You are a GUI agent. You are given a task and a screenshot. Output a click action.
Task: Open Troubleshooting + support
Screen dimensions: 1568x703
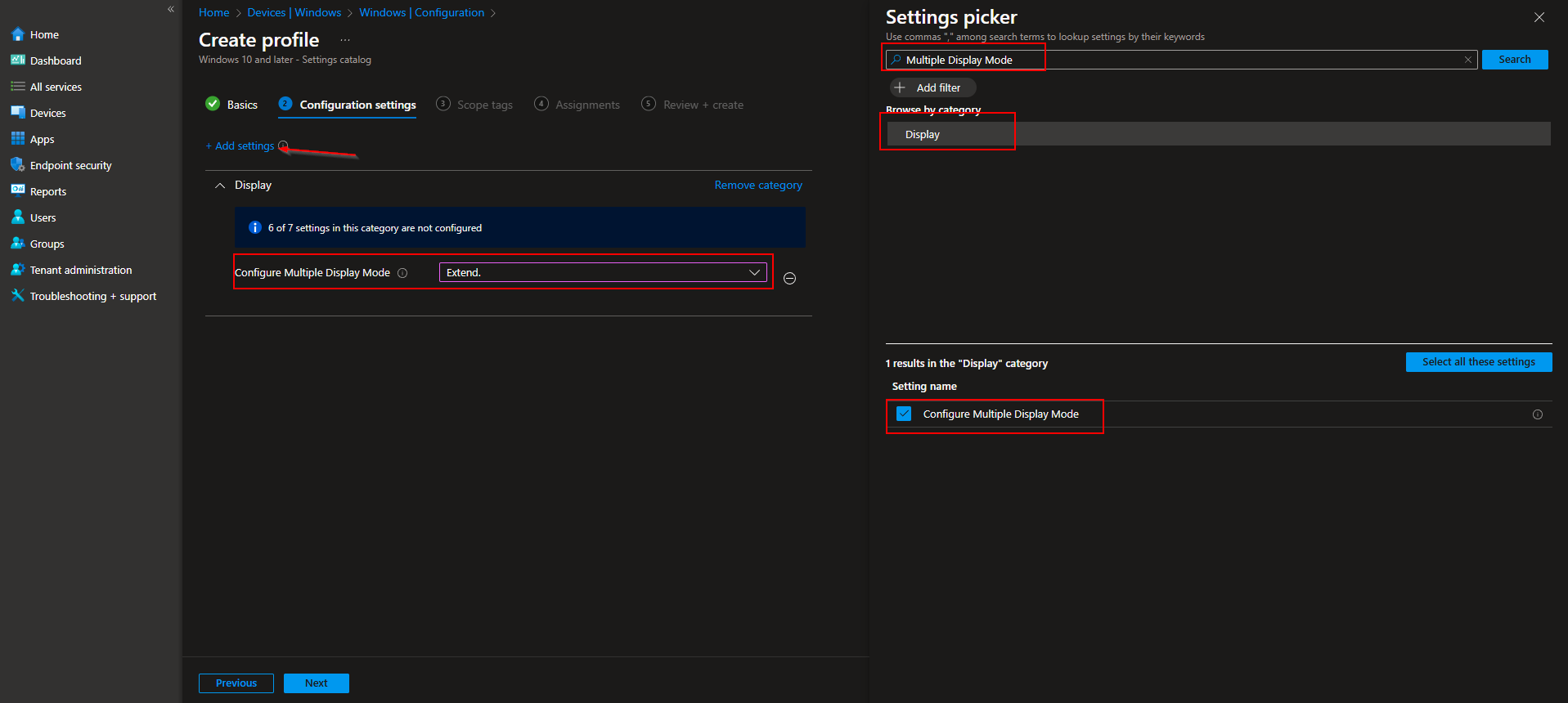tap(92, 296)
